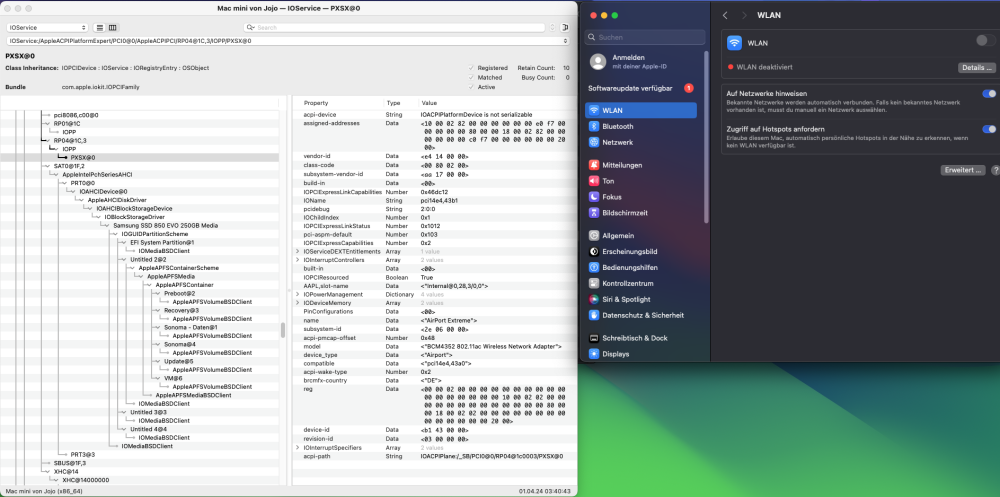Screen dimensions: 1000x497
Task: Go back with the settings back arrow
Action: click(x=725, y=15)
